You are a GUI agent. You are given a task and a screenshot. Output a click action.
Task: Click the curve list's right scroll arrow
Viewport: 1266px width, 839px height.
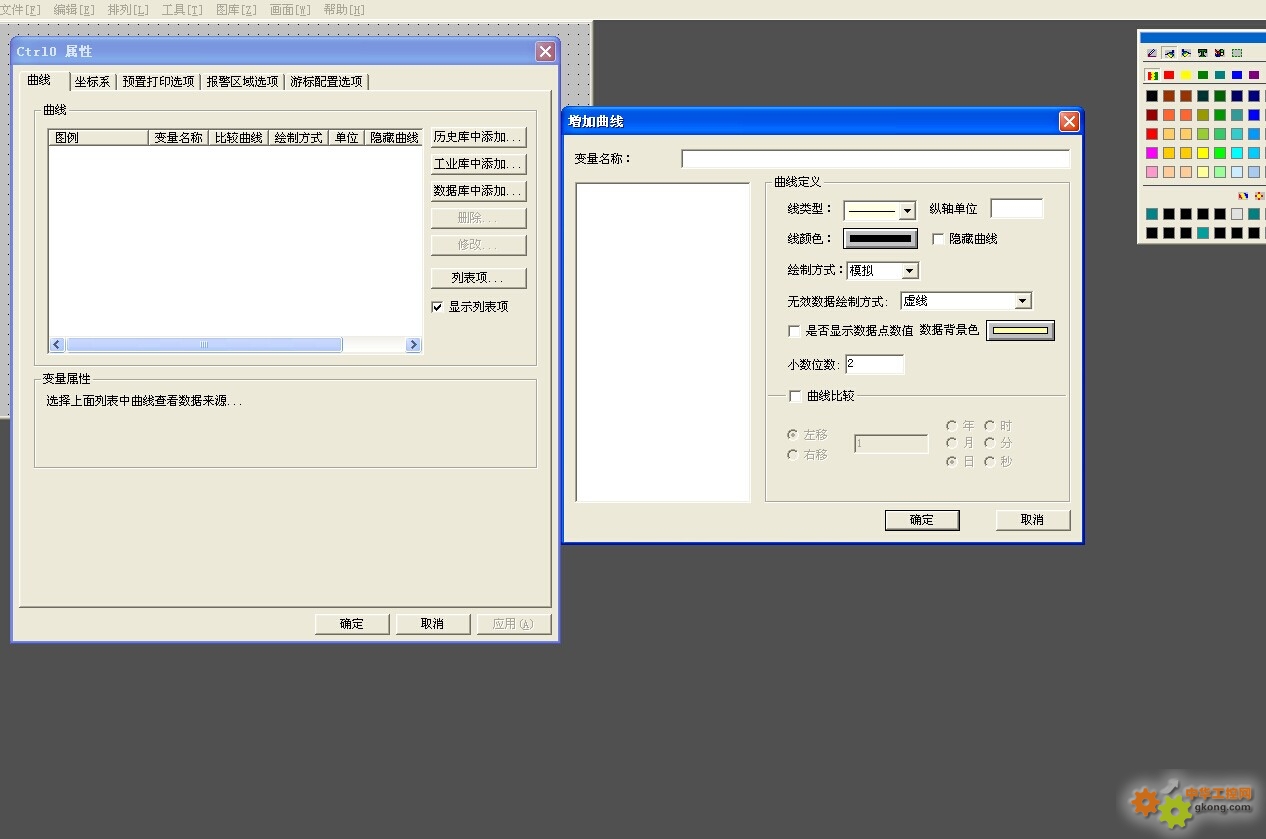click(413, 345)
